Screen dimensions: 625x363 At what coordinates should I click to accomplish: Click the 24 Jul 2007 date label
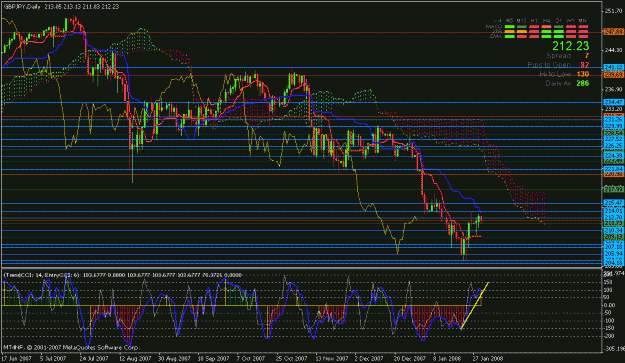(x=94, y=358)
